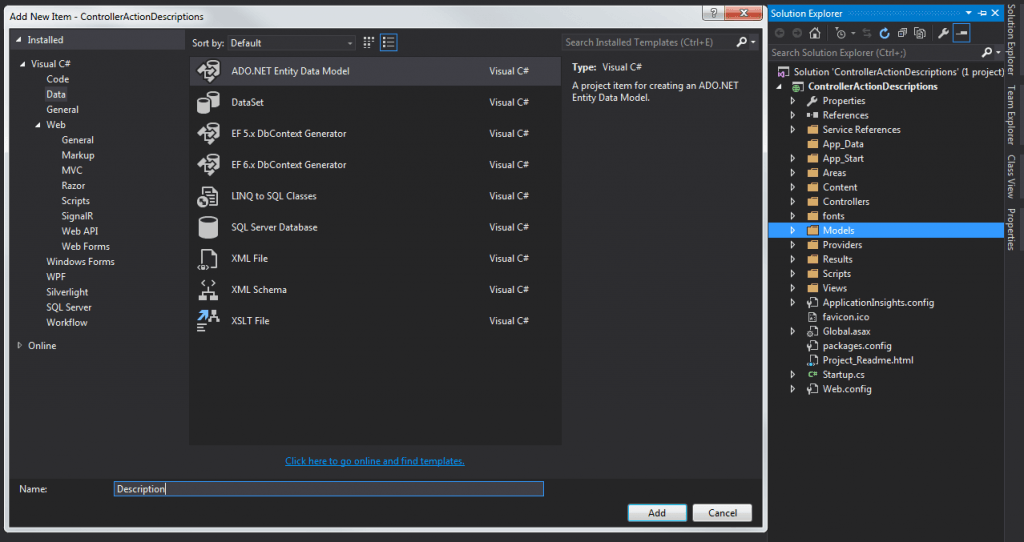
Task: Switch templates to small icons view
Action: point(369,42)
